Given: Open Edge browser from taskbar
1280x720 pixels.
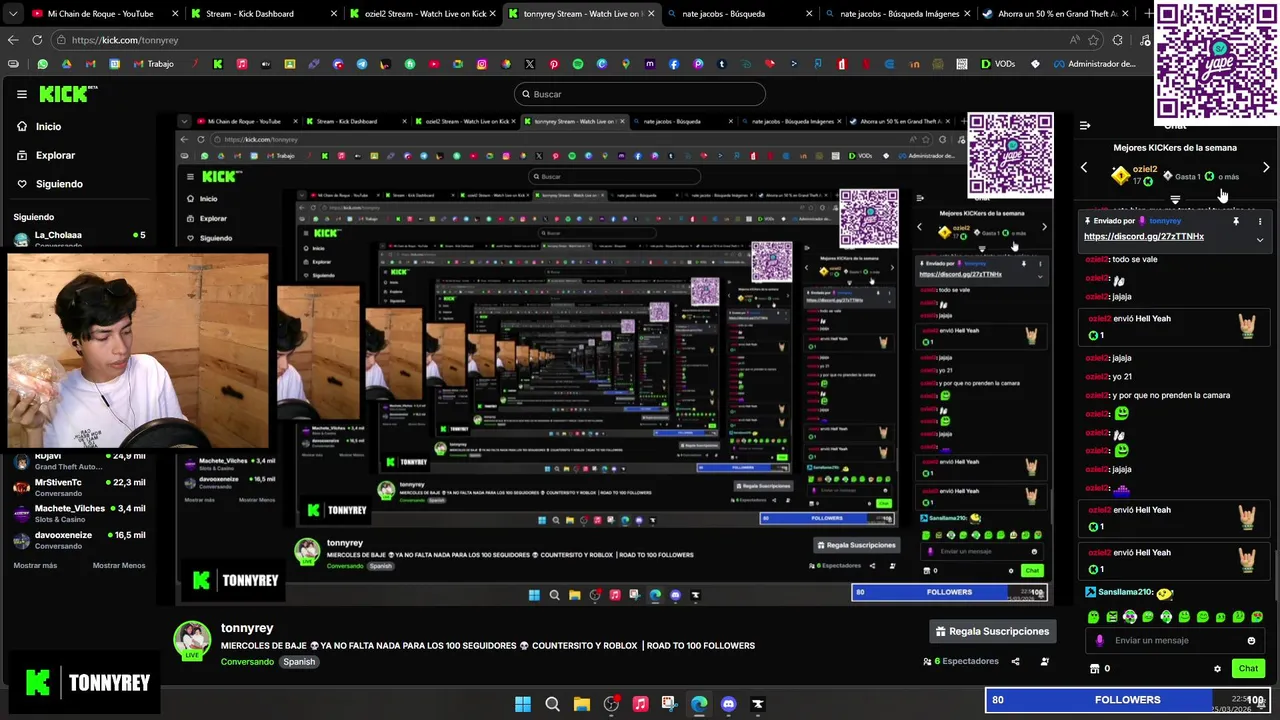Looking at the screenshot, I should click(699, 704).
